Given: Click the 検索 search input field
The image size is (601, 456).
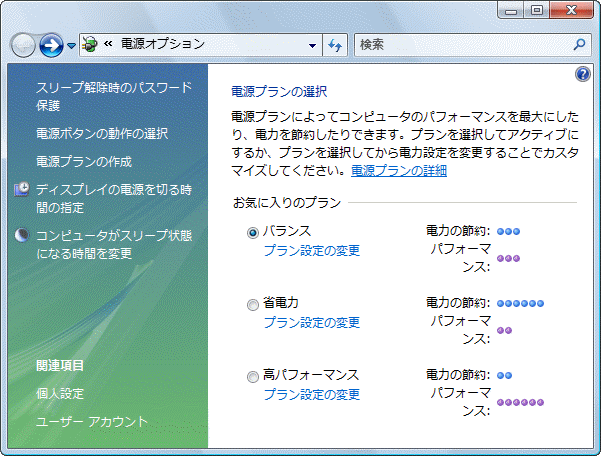Looking at the screenshot, I should (x=462, y=45).
